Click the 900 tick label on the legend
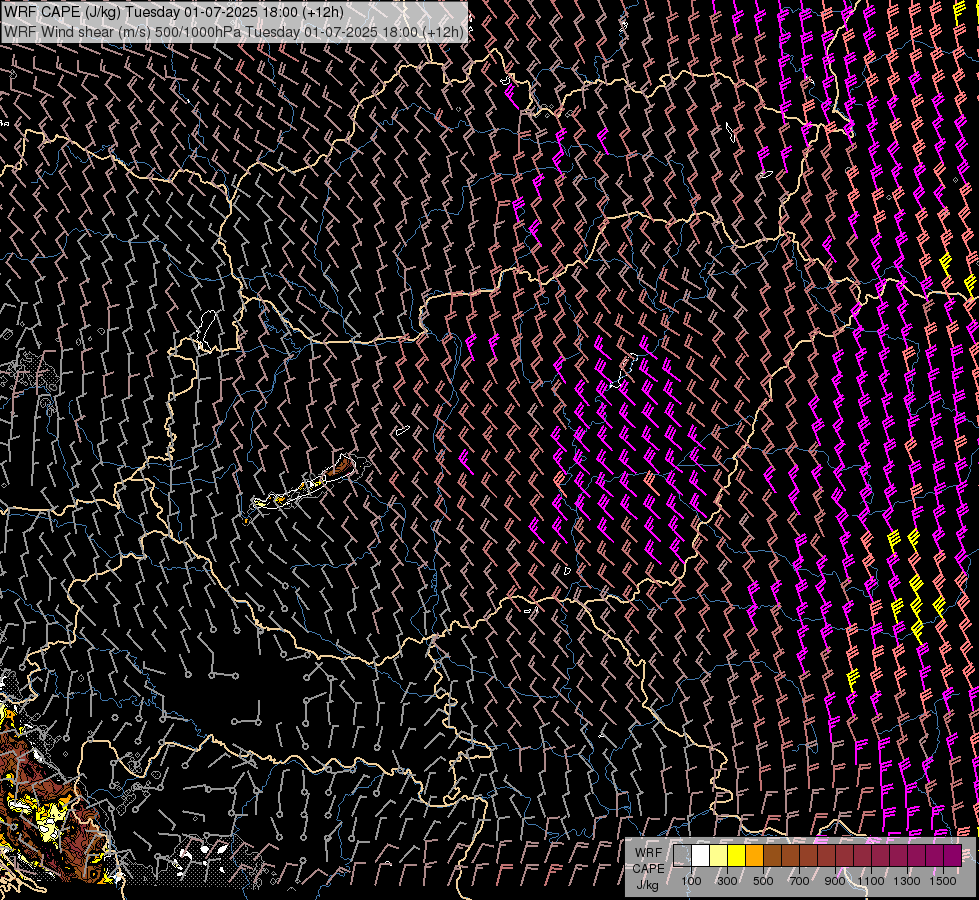Image resolution: width=979 pixels, height=900 pixels. pyautogui.click(x=835, y=881)
